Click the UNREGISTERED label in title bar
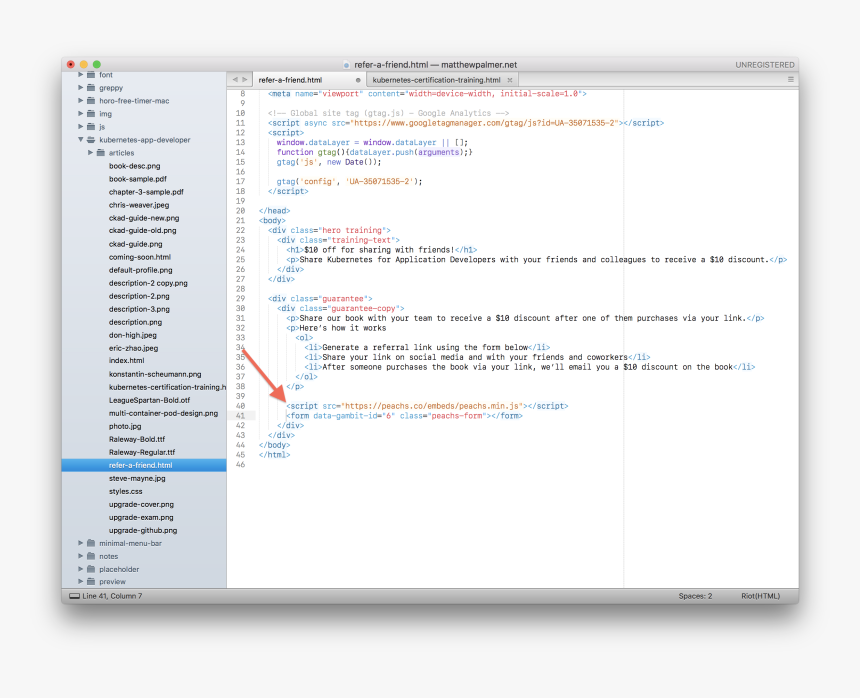This screenshot has width=860, height=698. pyautogui.click(x=765, y=65)
